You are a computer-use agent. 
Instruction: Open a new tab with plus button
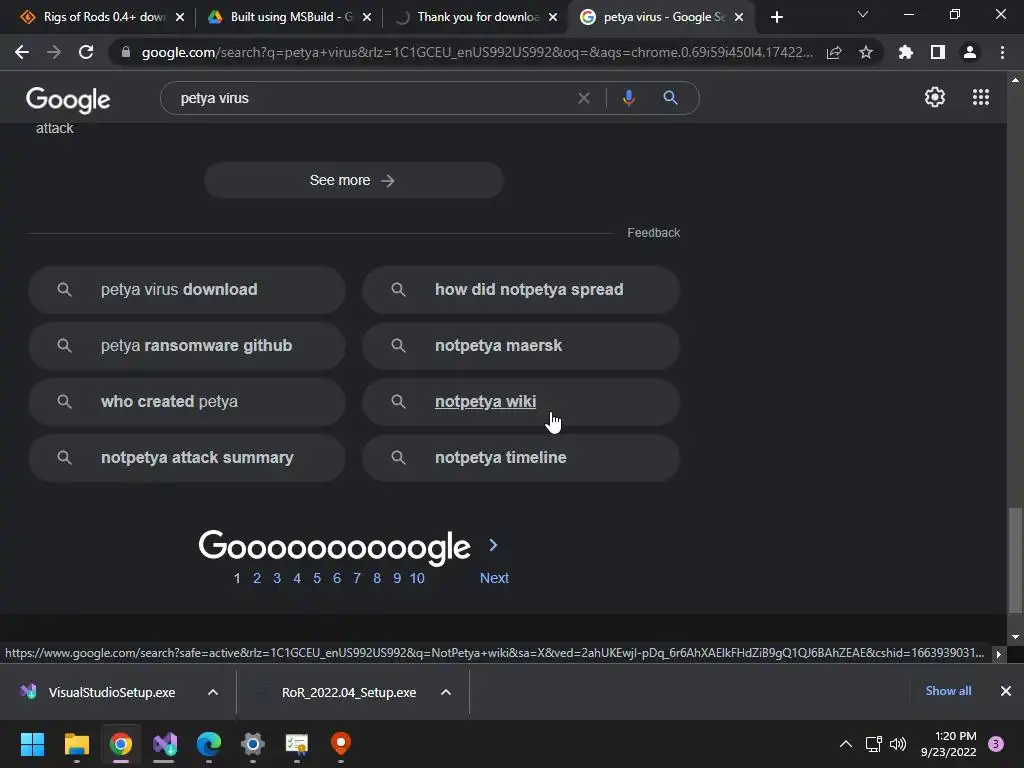click(776, 17)
